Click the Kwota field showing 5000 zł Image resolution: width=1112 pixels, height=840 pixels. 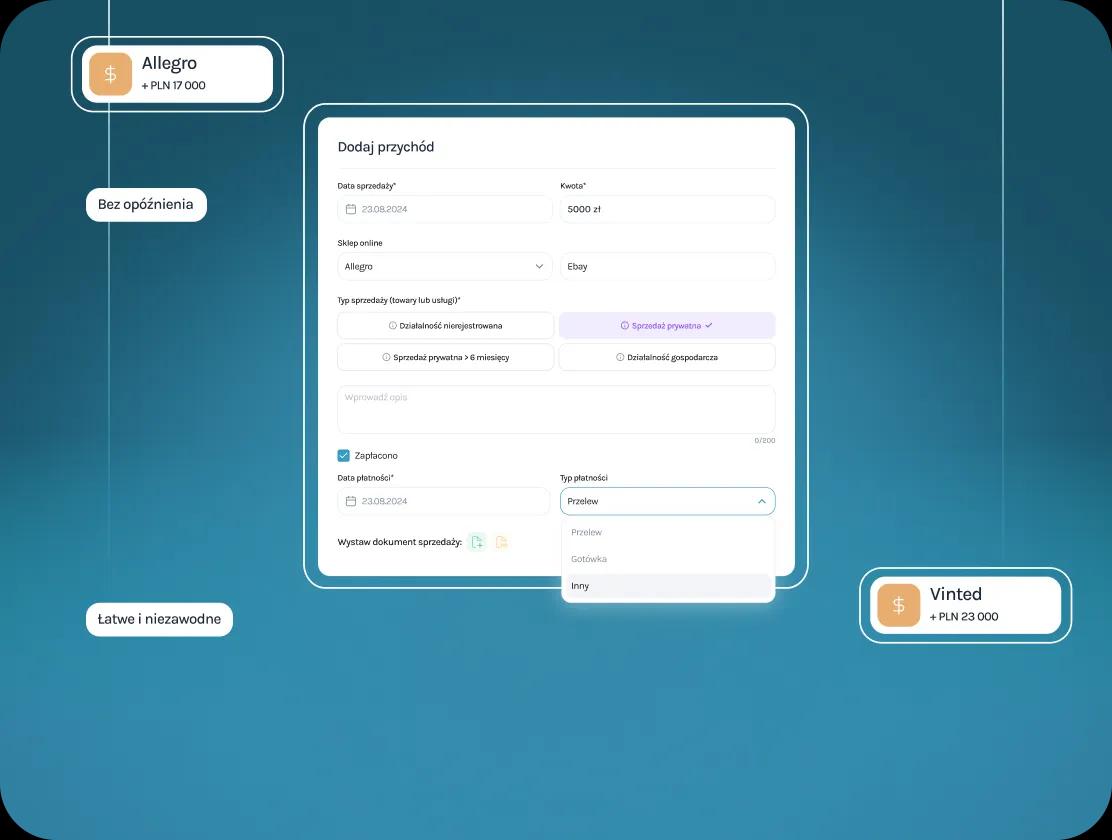point(667,209)
